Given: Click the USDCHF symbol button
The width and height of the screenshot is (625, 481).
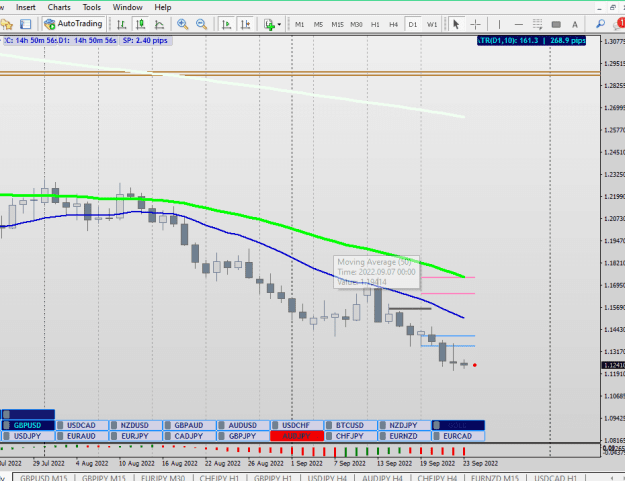Looking at the screenshot, I should point(297,425).
